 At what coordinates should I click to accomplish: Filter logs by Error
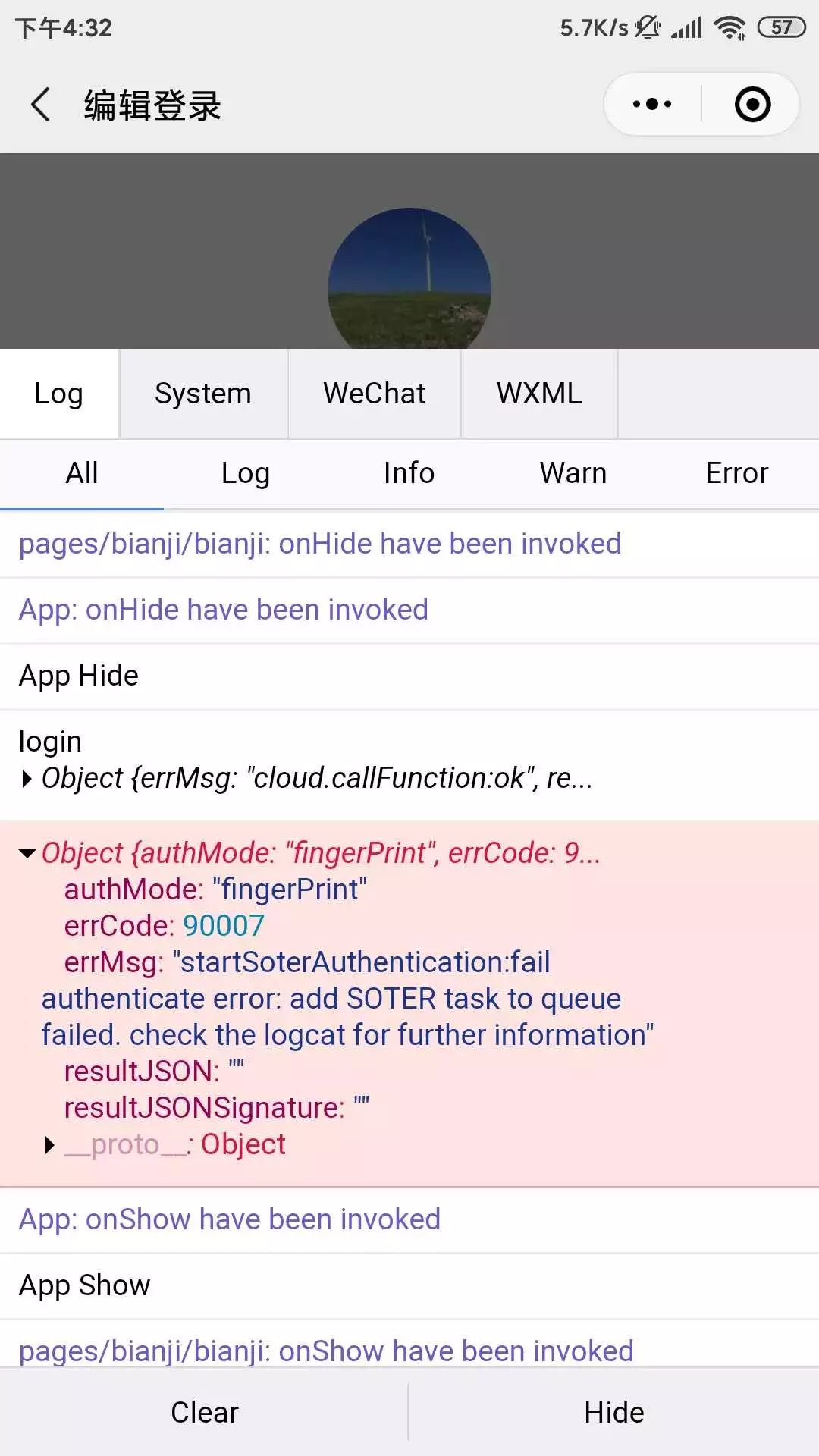point(737,473)
